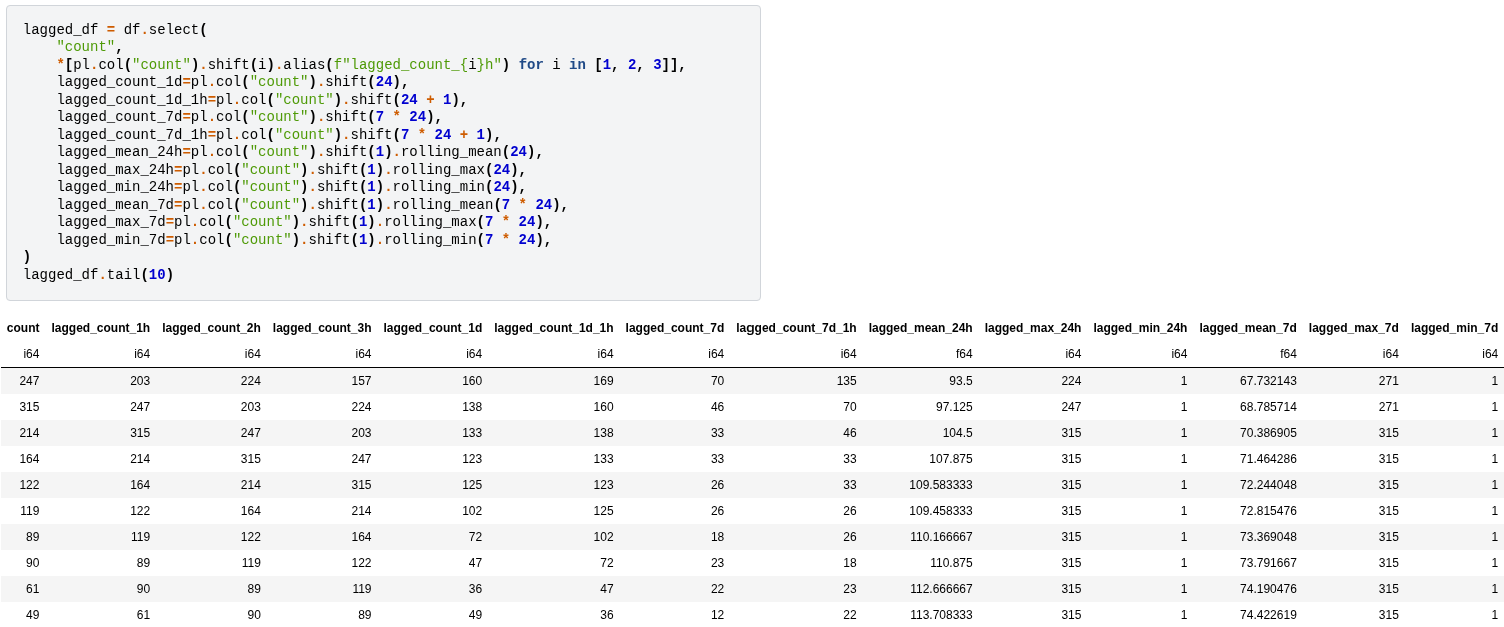Click the cell value 97.125
Image resolution: width=1504 pixels, height=627 pixels.
click(954, 407)
